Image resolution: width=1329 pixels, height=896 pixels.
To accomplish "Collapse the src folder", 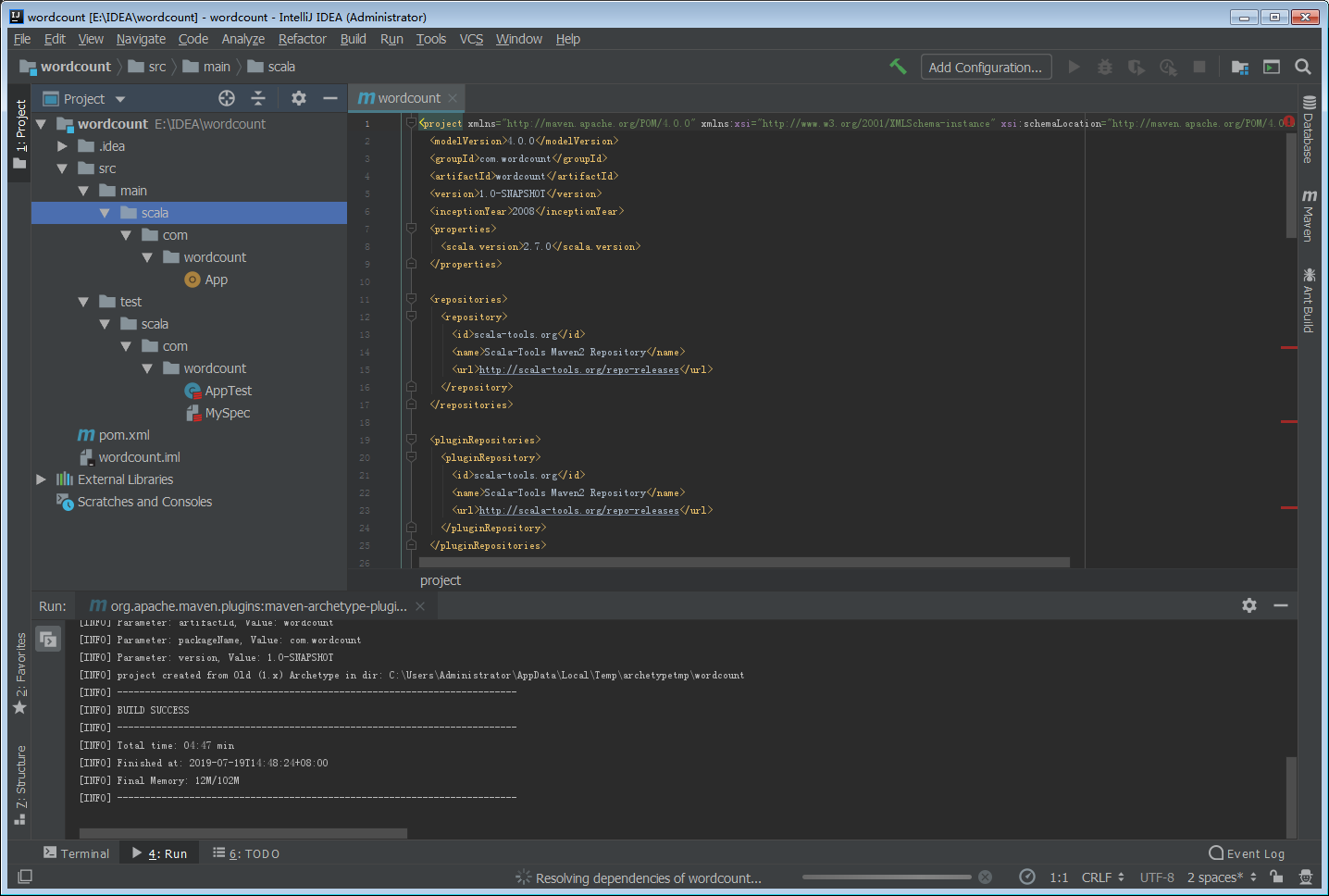I will 62,168.
